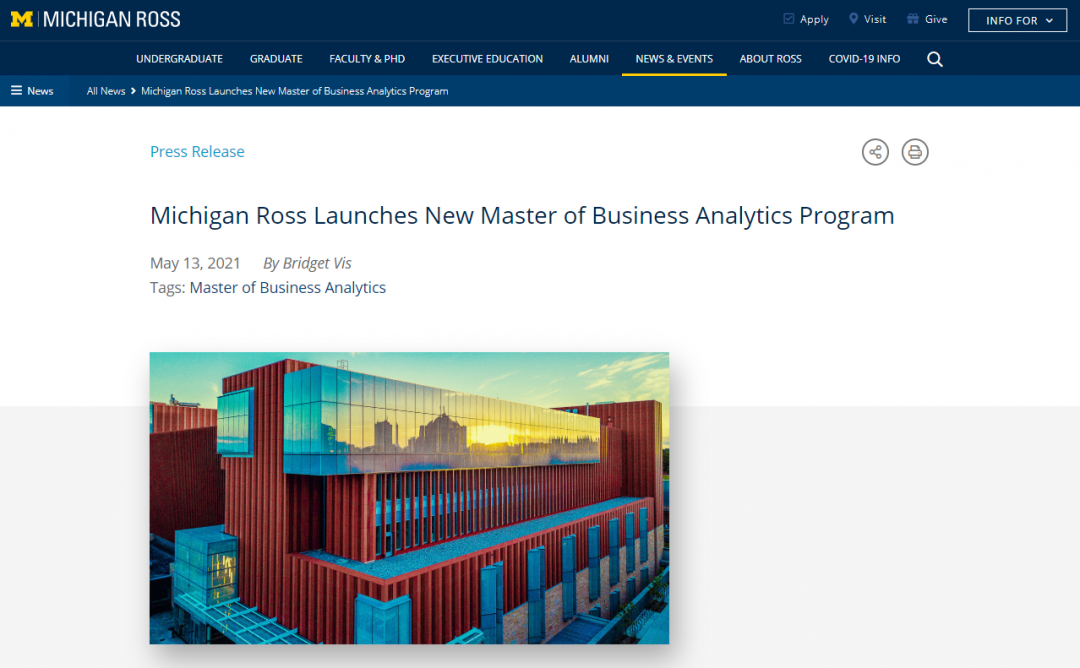This screenshot has width=1080, height=668.
Task: Open the About Ross menu
Action: (771, 59)
